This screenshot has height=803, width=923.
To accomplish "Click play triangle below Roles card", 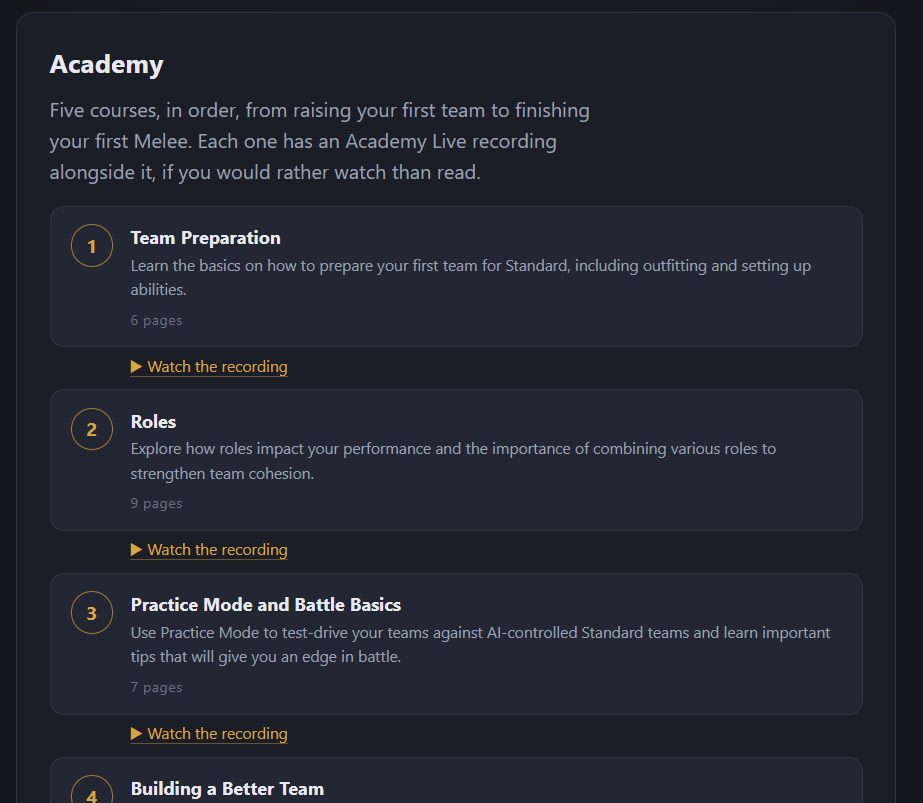I will coord(137,550).
